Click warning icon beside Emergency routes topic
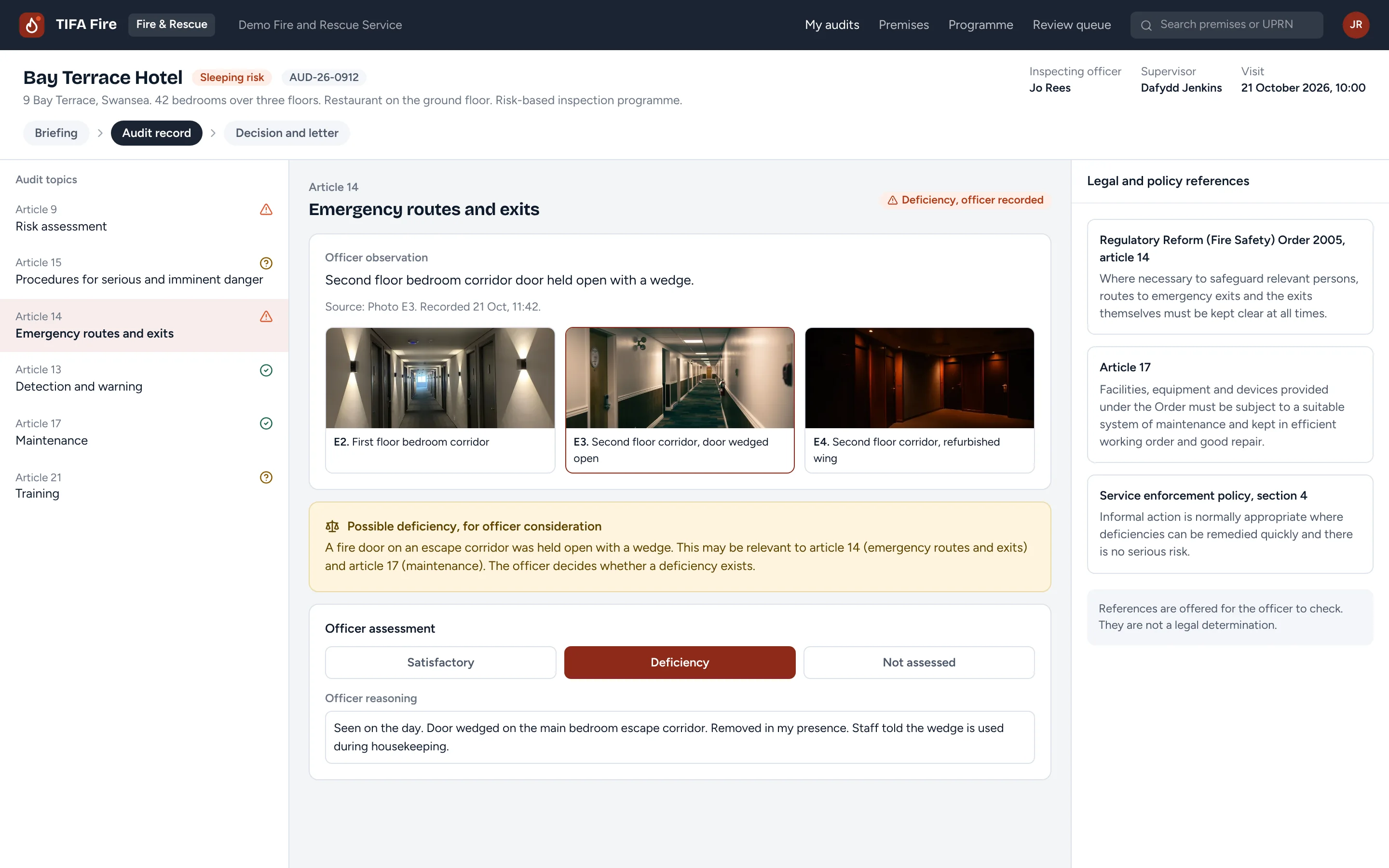1389x868 pixels. [x=266, y=317]
